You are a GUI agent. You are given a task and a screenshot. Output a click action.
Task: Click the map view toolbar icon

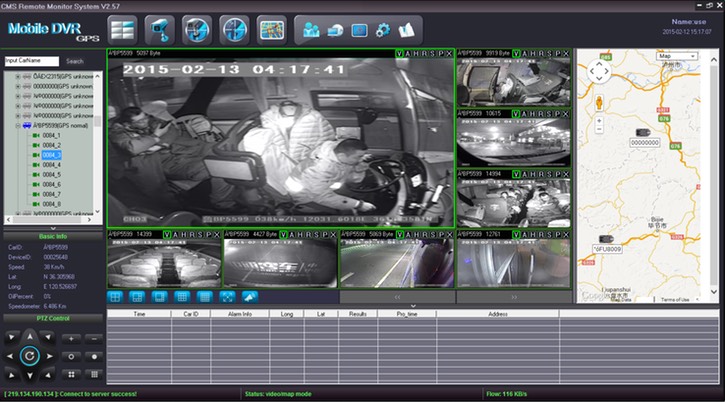[x=272, y=28]
